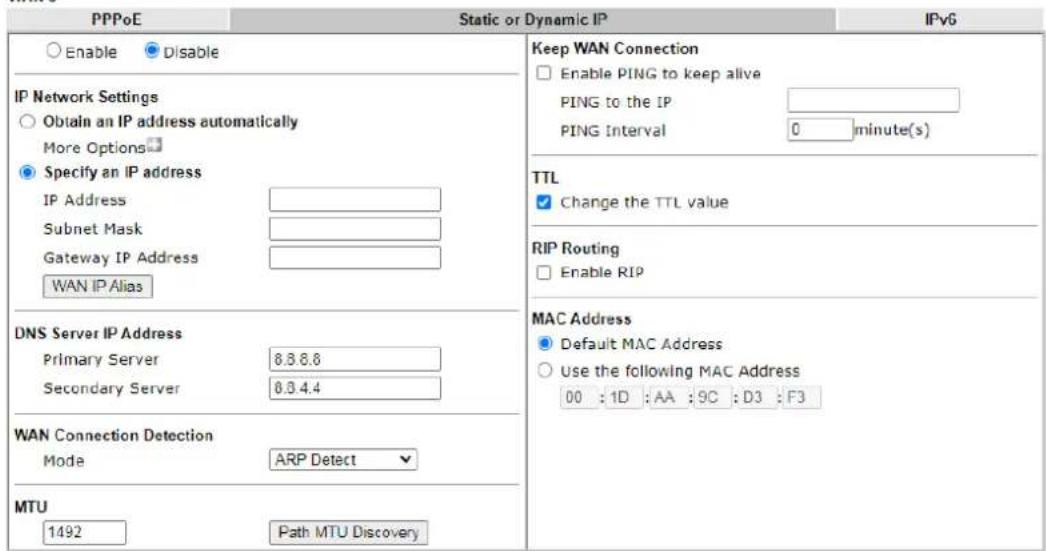The width and height of the screenshot is (1046, 551).
Task: Click the TTL section heading
Action: point(545,178)
